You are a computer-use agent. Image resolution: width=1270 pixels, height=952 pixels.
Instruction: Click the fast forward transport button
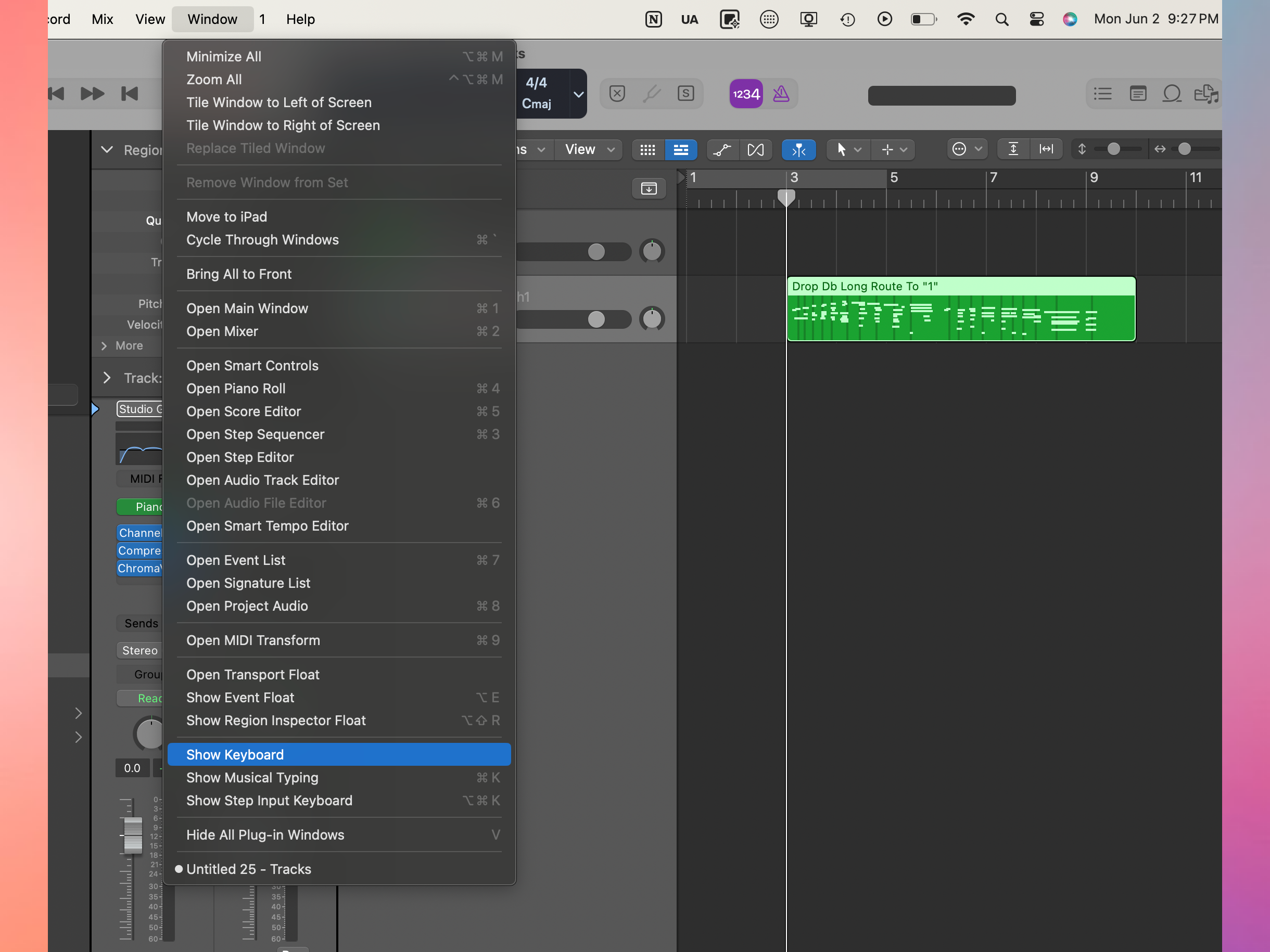coord(92,94)
